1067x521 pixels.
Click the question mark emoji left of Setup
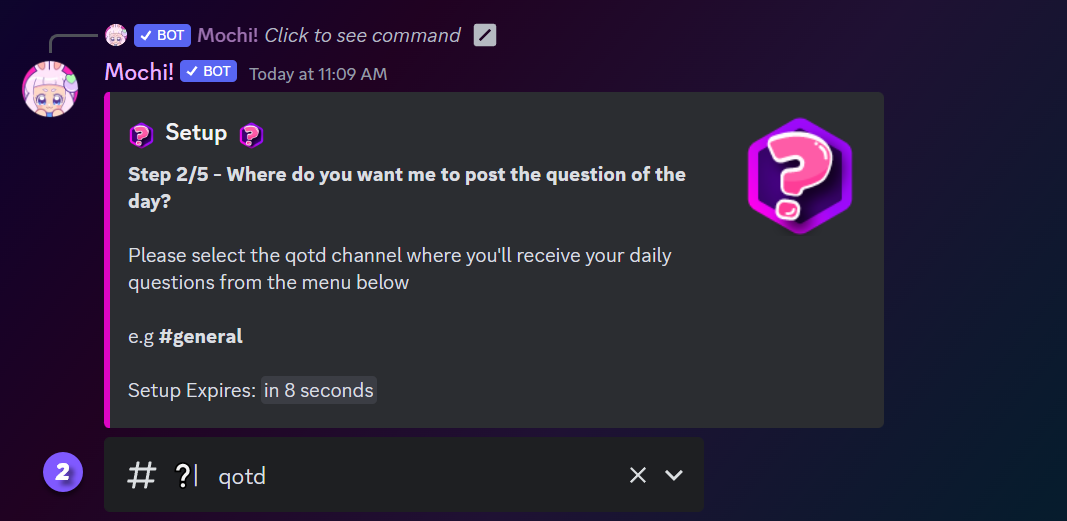click(141, 133)
